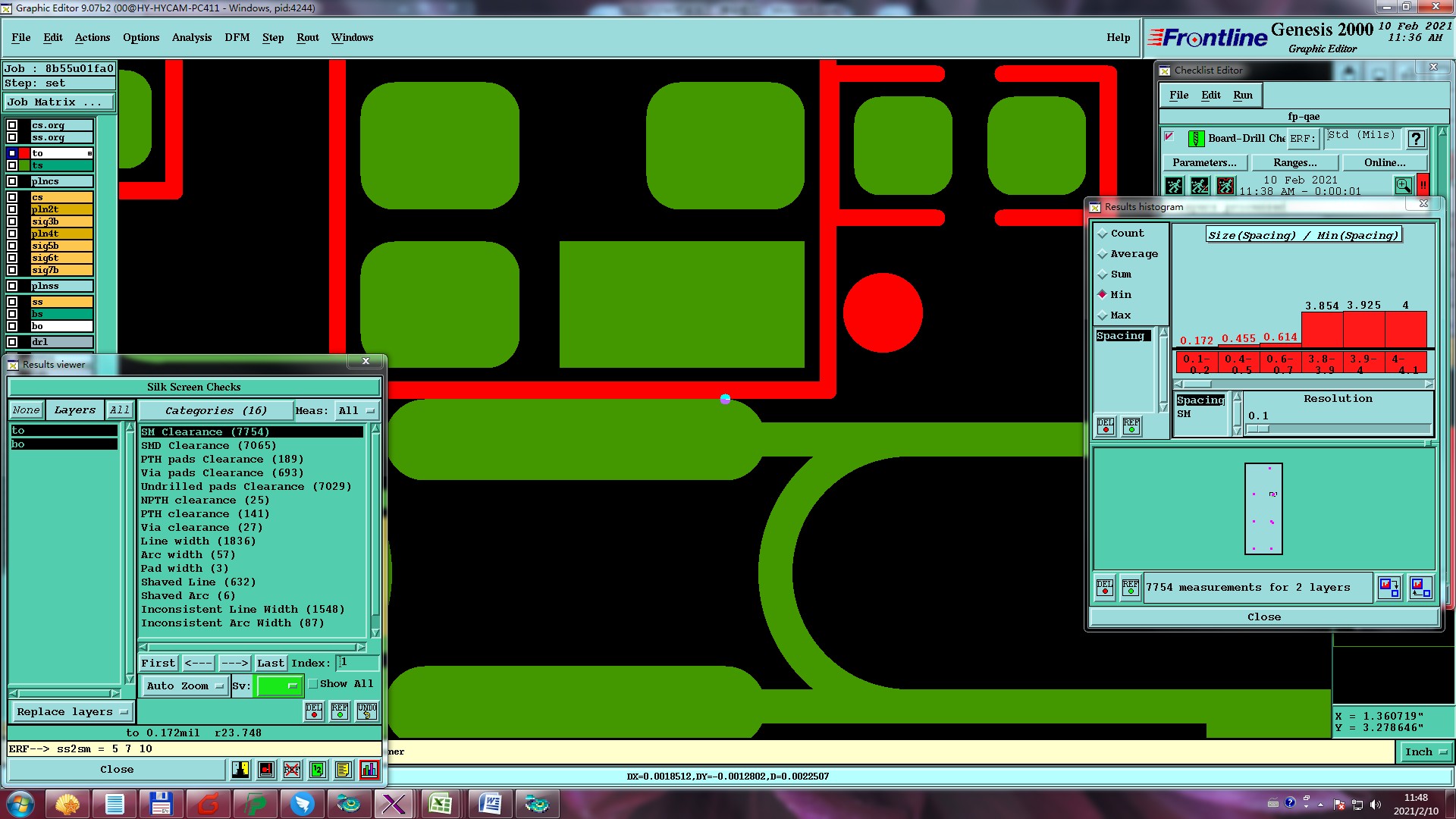
Task: Click the DEL icon under Spacing list
Action: point(1106,426)
